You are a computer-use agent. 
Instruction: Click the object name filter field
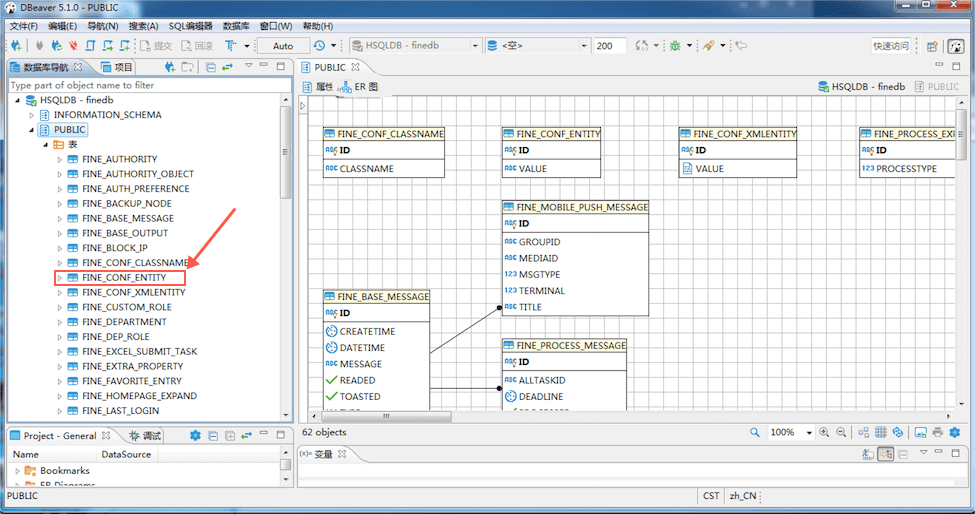[140, 86]
